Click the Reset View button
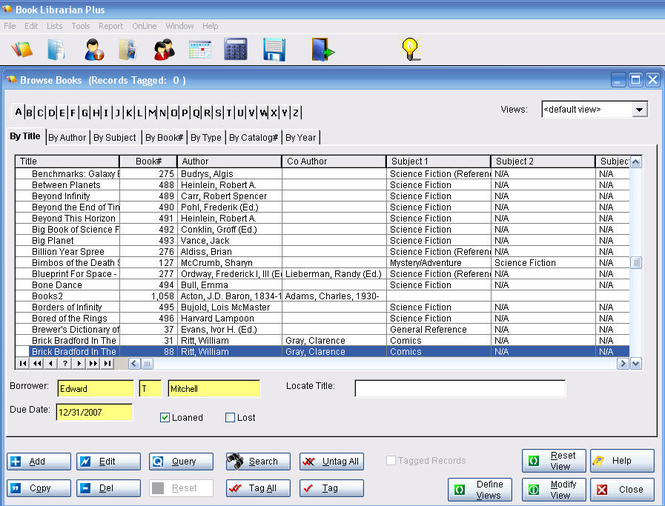The width and height of the screenshot is (665, 506). point(554,461)
